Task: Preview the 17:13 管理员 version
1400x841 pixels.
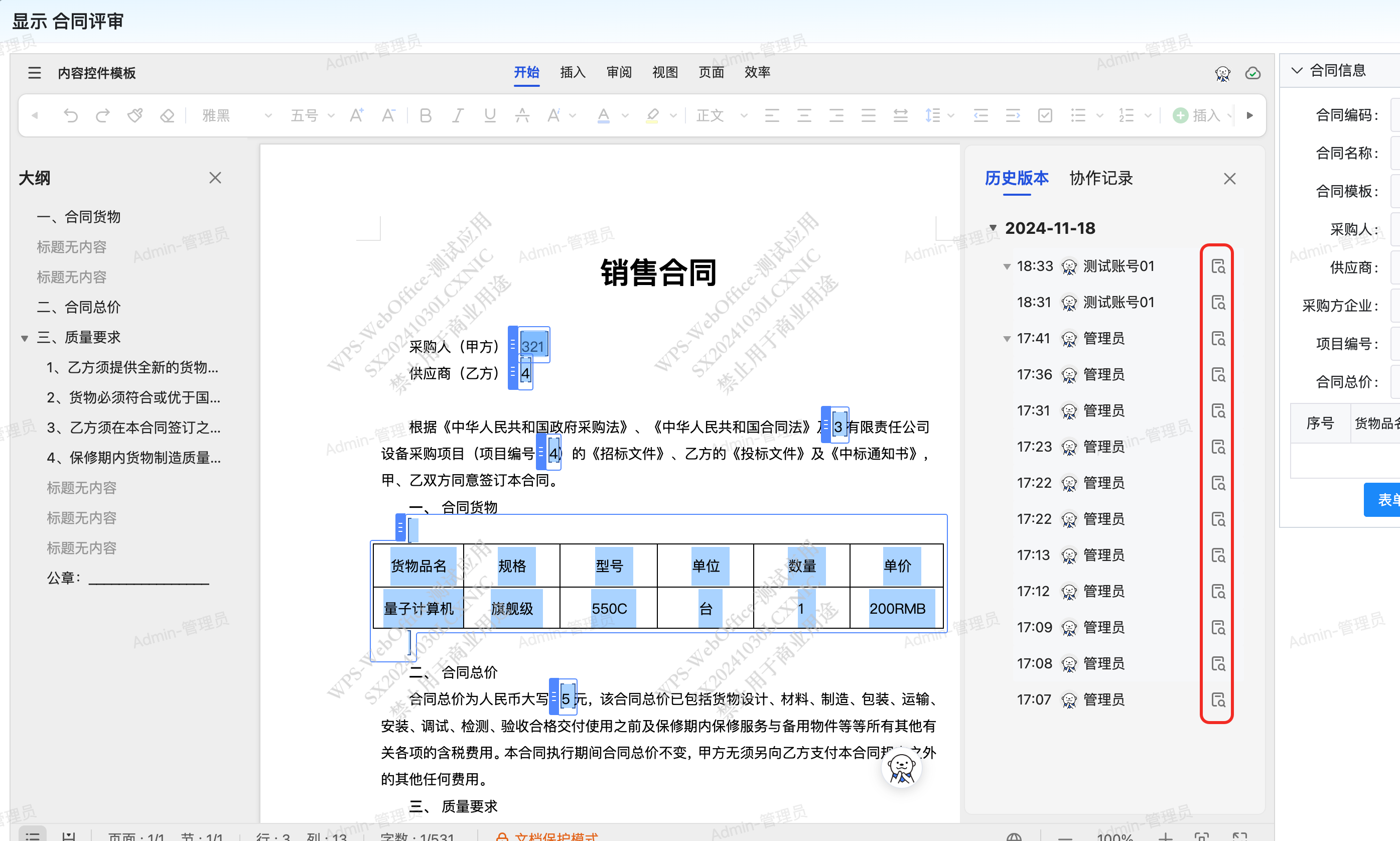Action: [x=1218, y=555]
